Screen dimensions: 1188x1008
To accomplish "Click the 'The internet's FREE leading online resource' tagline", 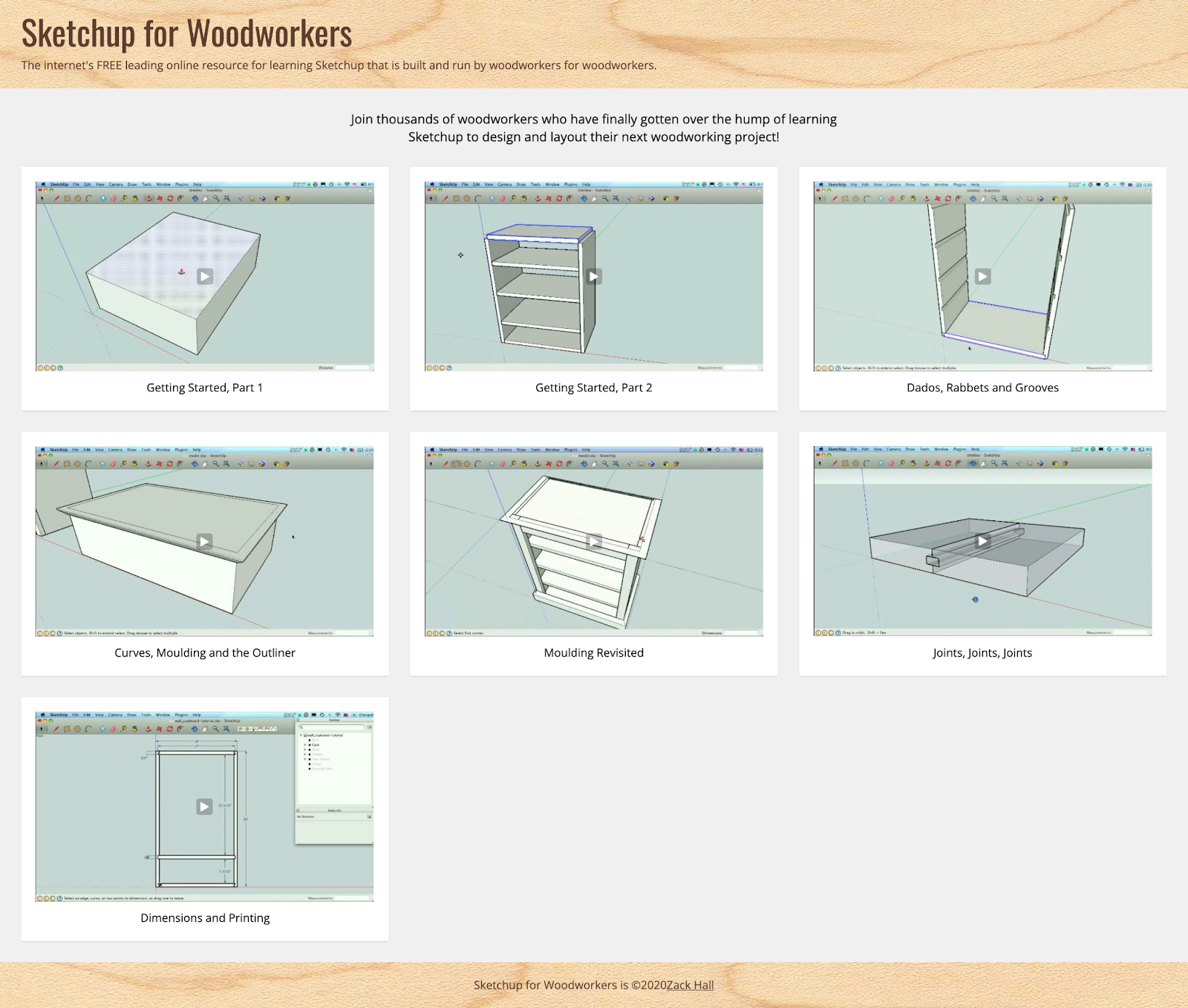I will (339, 65).
